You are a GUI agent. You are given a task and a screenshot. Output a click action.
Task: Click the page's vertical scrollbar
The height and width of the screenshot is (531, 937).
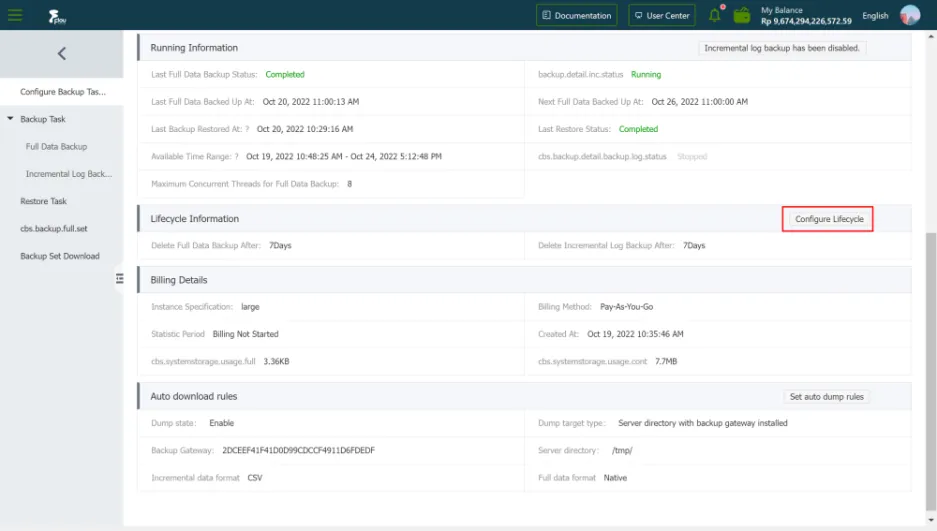coord(931,350)
